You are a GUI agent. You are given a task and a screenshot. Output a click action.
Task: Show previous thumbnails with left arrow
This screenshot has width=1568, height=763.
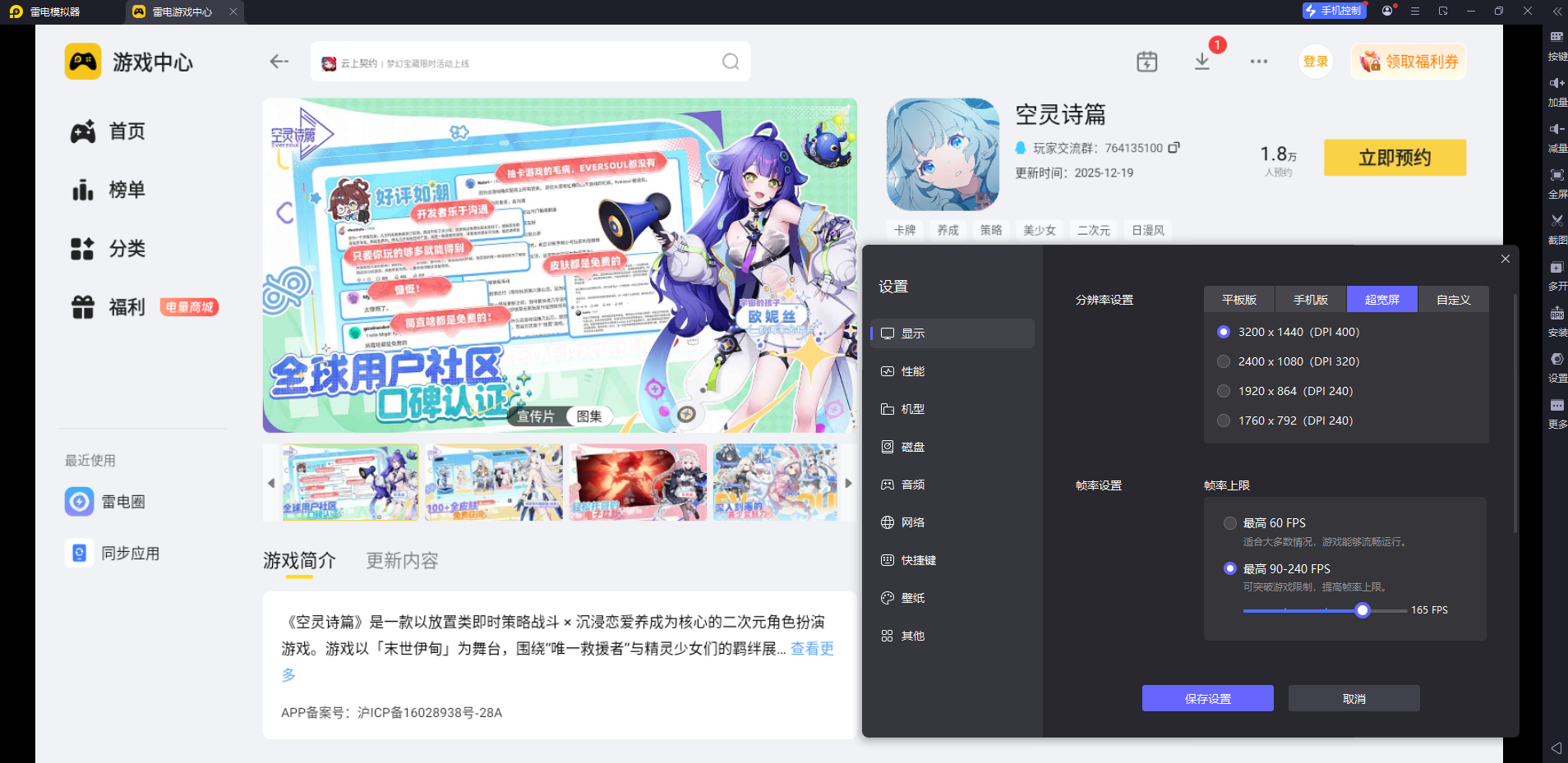[x=271, y=483]
